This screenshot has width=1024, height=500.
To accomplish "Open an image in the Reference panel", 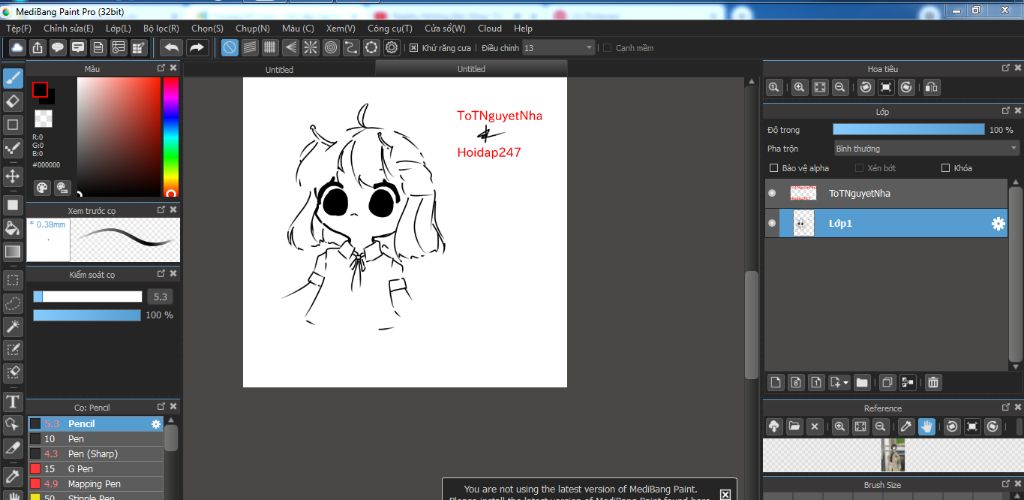I will click(794, 426).
